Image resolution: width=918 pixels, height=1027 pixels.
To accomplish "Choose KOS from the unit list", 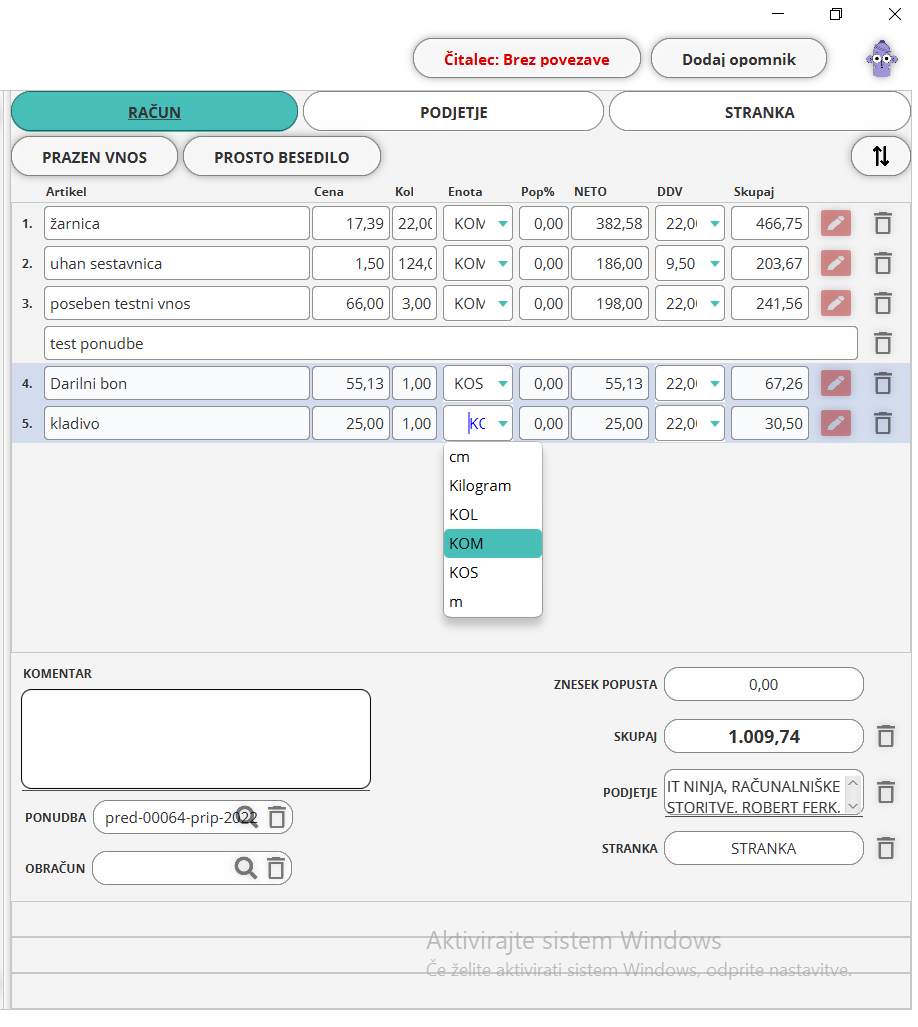I will (492, 572).
